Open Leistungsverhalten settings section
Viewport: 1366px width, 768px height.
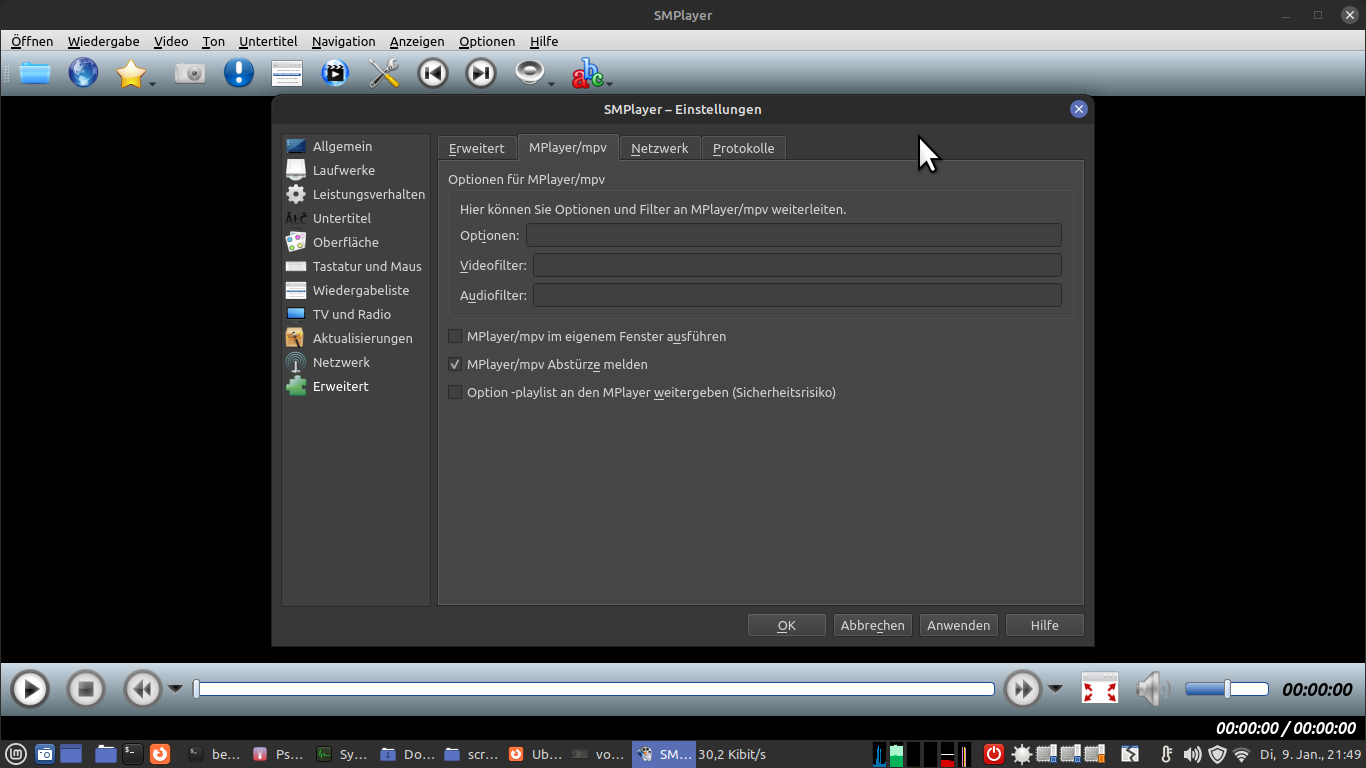(356, 194)
